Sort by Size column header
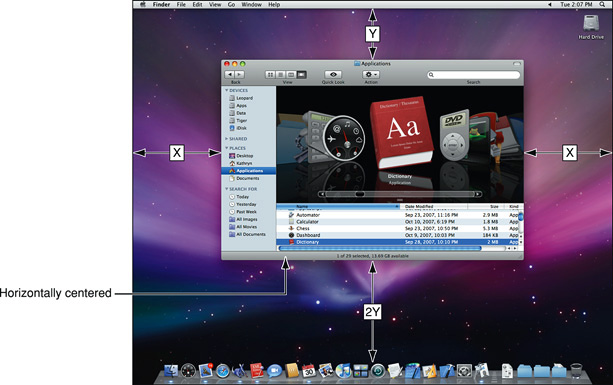 [x=486, y=206]
